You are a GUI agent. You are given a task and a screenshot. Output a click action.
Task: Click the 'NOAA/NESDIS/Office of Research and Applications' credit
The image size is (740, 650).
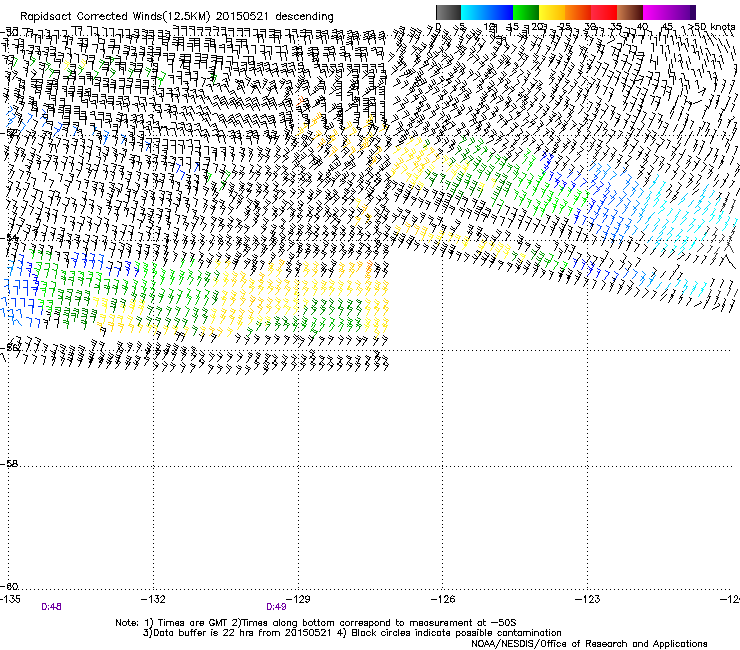(x=589, y=643)
